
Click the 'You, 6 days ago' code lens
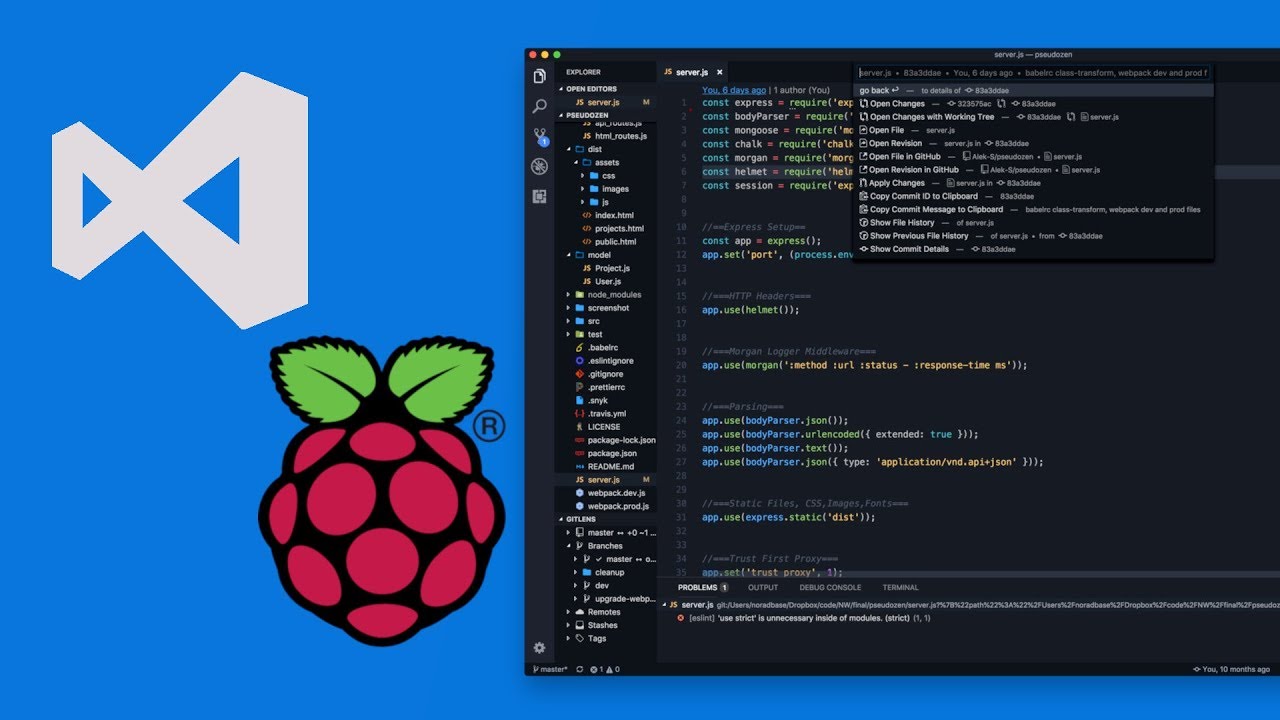[x=734, y=90]
